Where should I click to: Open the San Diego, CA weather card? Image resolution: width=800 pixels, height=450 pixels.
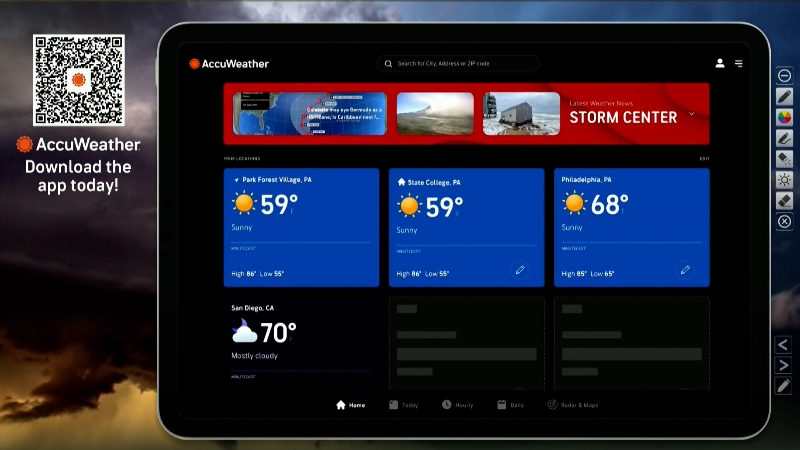pyautogui.click(x=302, y=343)
